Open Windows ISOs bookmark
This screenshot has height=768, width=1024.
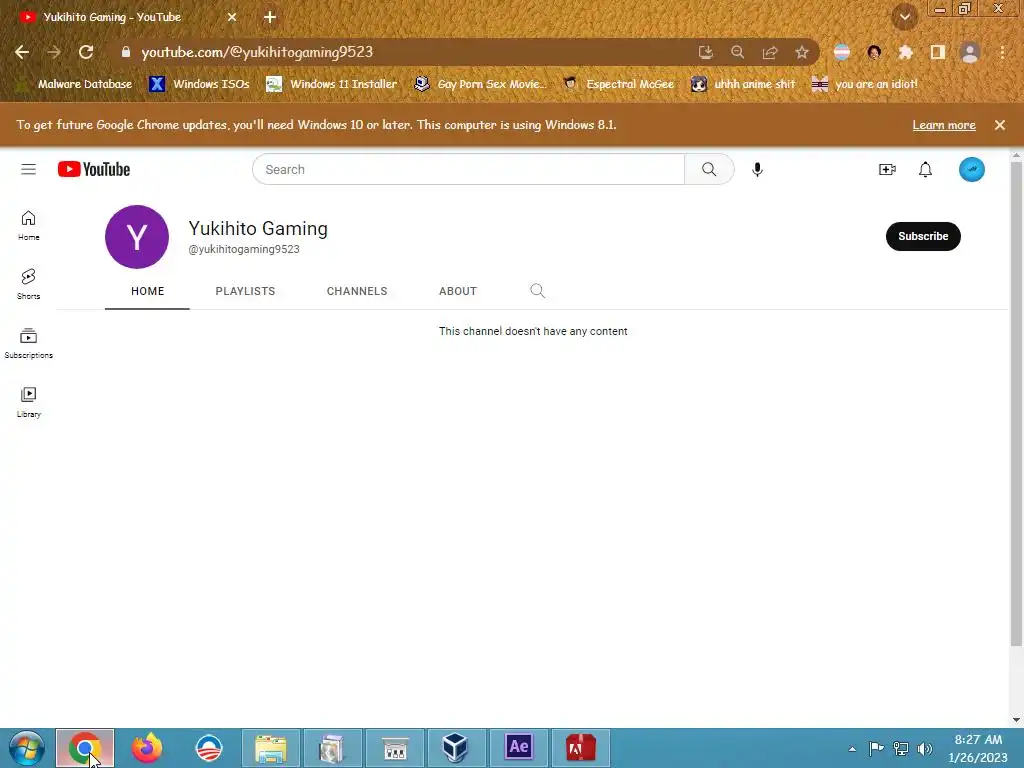pyautogui.click(x=199, y=84)
